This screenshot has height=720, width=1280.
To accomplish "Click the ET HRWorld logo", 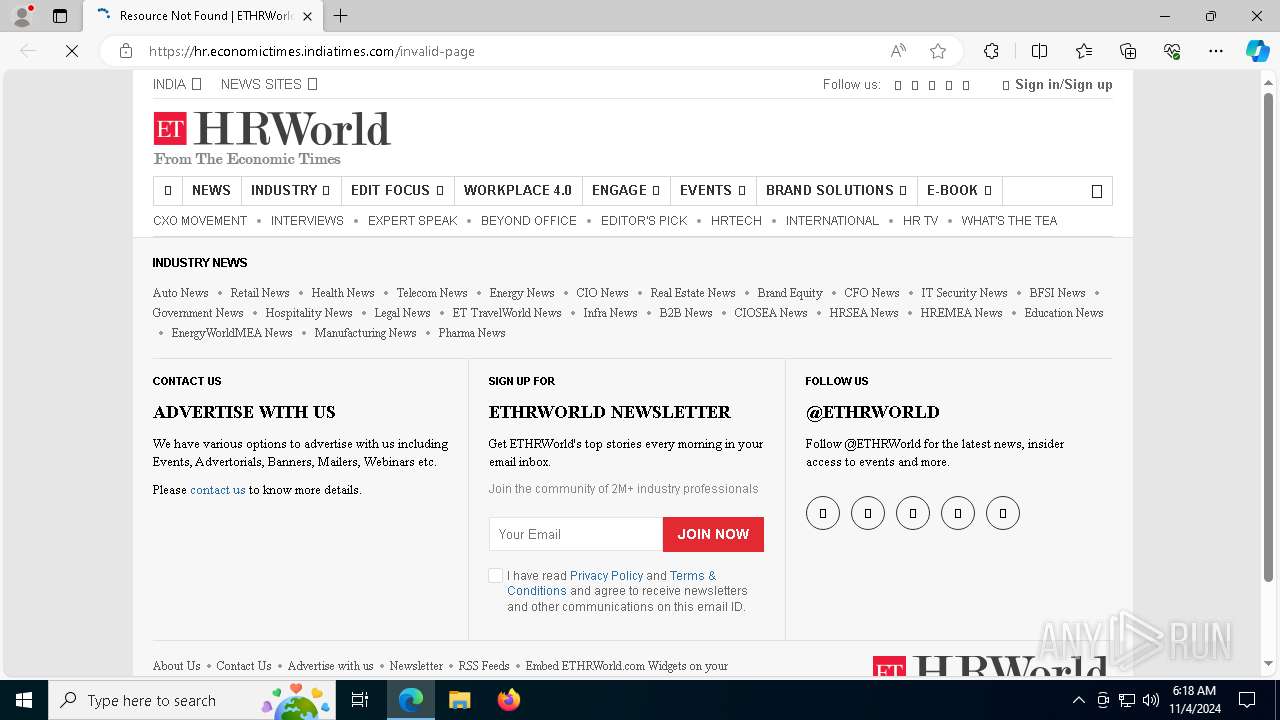I will point(272,138).
